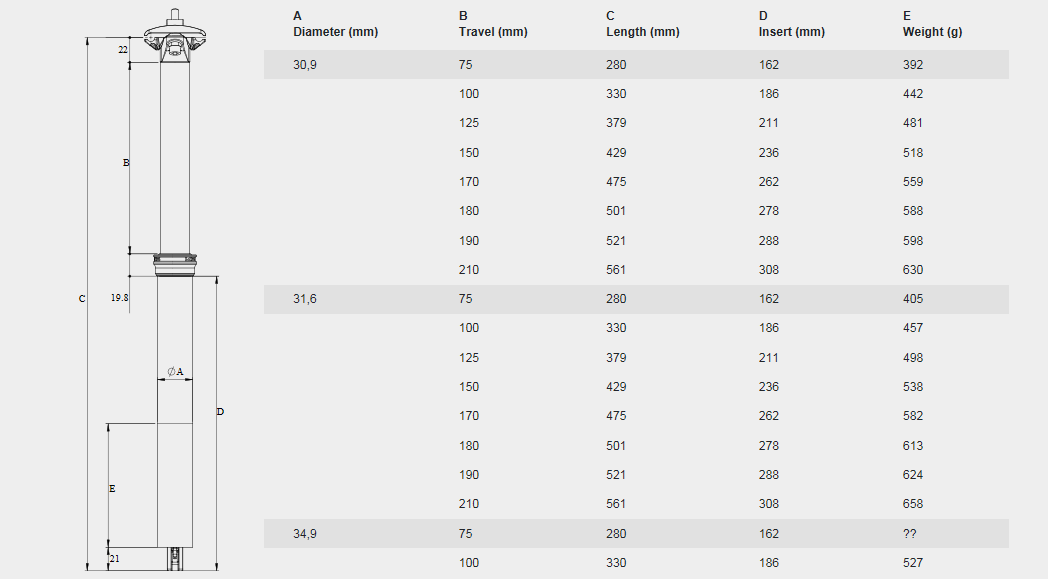Click the 527 weight value
Image resolution: width=1048 pixels, height=579 pixels.
click(913, 562)
